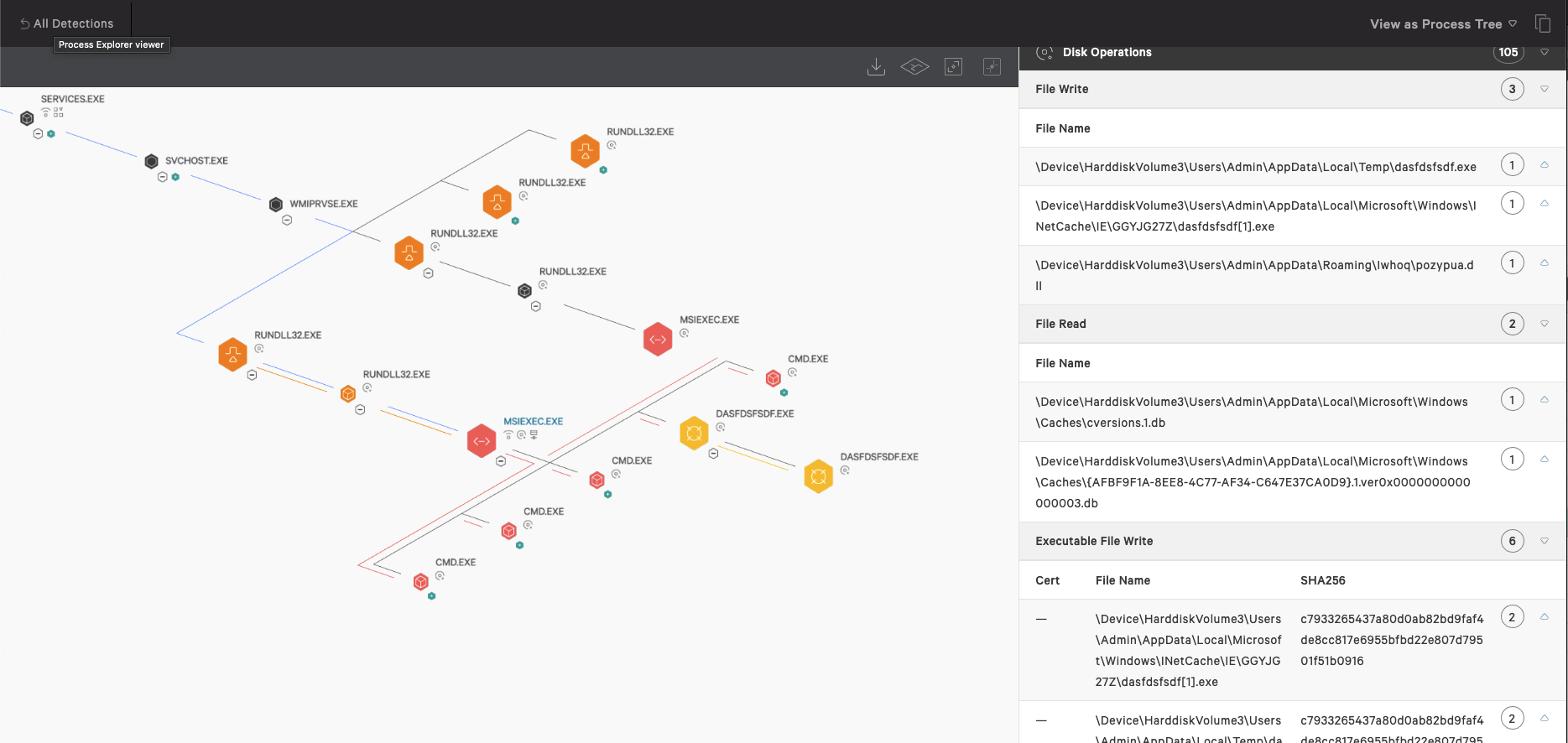The image size is (1568, 743).
Task: Collapse the Executable File Write section chevron
Action: [x=1545, y=541]
